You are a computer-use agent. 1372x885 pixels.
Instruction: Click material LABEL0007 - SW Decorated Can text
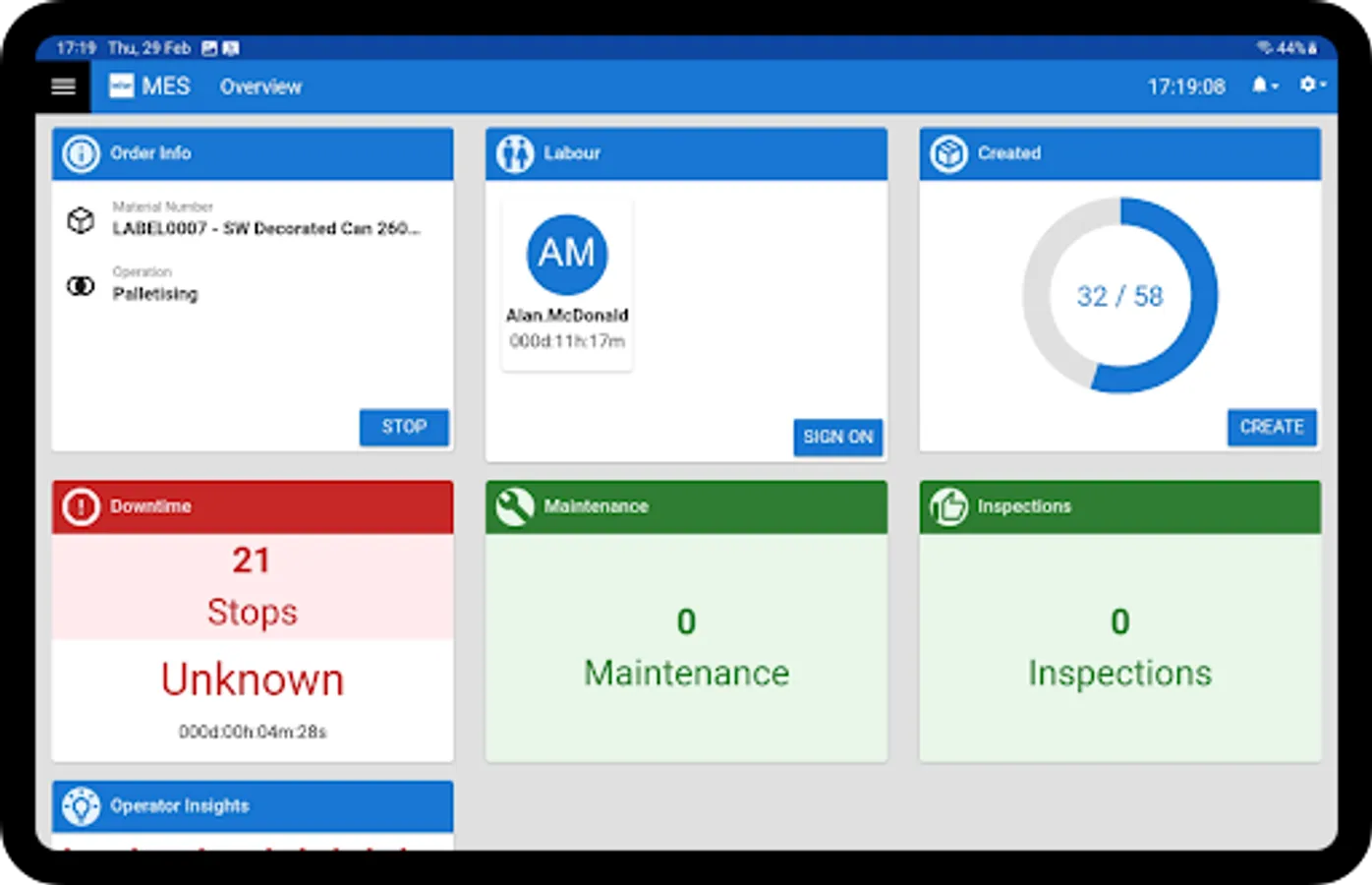266,228
